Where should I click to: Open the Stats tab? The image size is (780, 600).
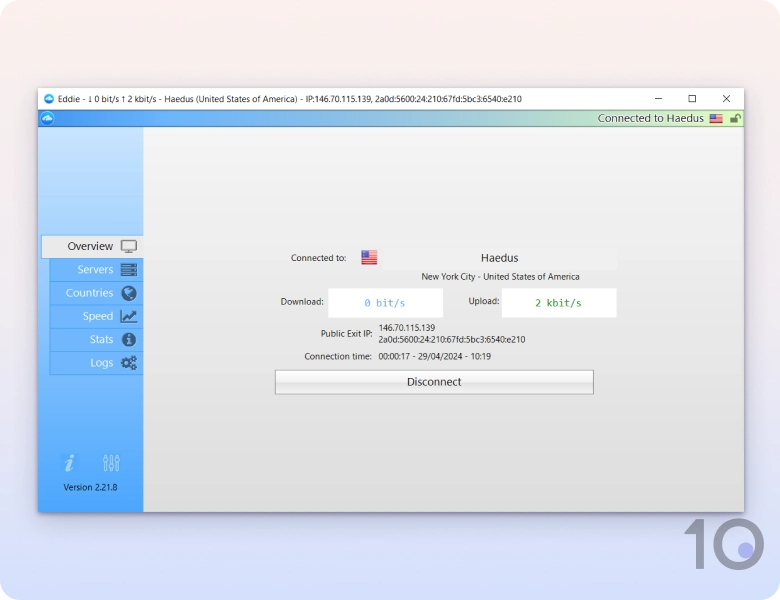[x=96, y=340]
